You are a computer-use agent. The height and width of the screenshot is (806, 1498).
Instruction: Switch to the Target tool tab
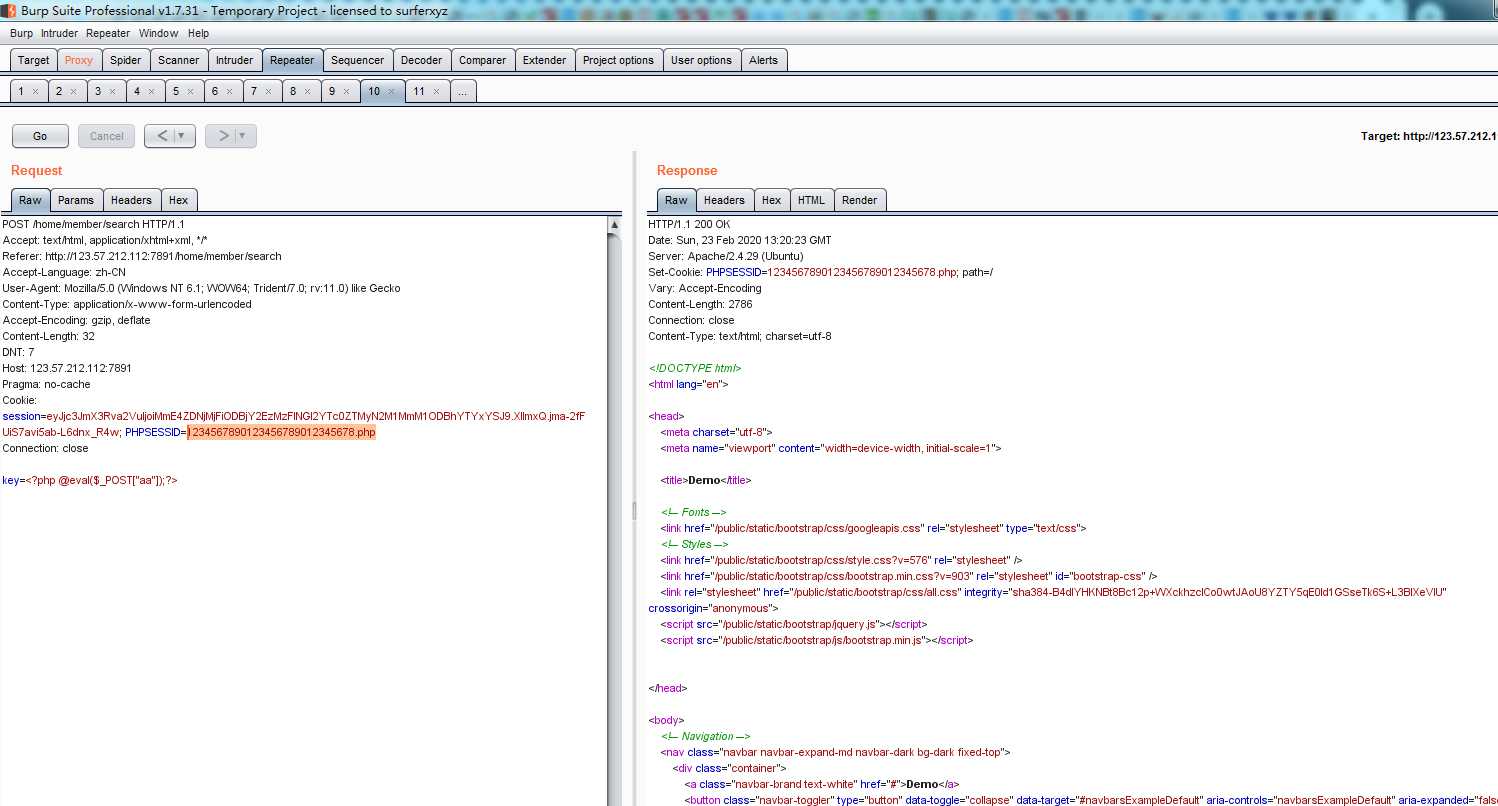(34, 60)
